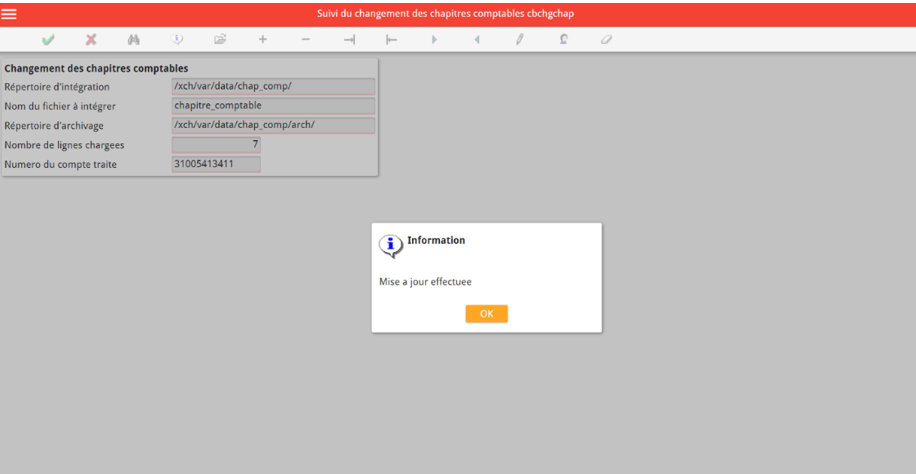
Task: Click the Répertoire d'intégration field
Action: [273, 87]
